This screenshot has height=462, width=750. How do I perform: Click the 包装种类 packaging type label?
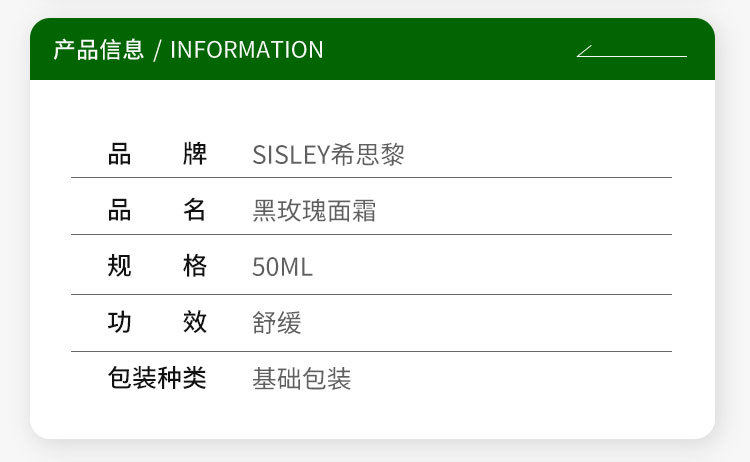[x=157, y=378]
